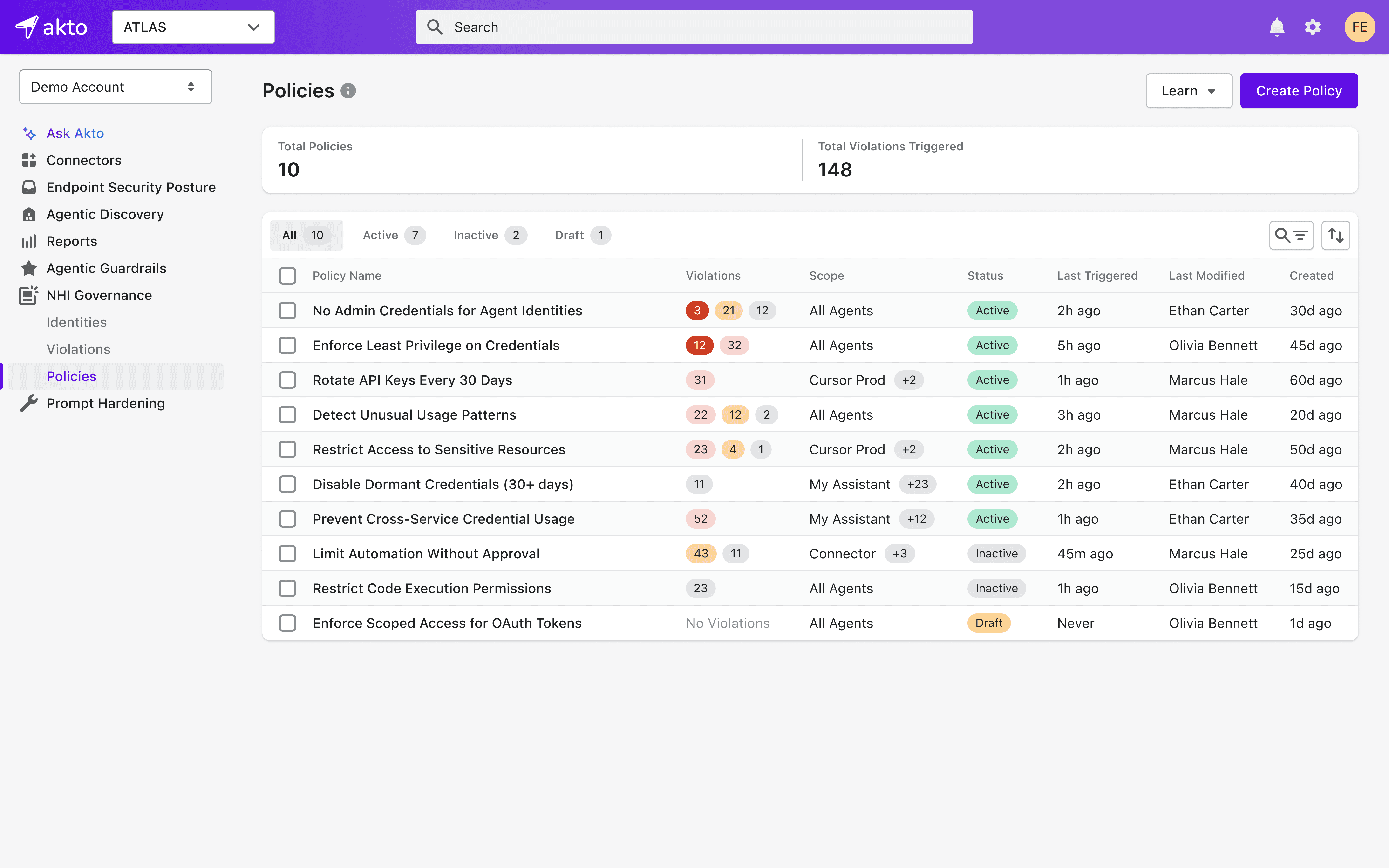Open the settings gear

point(1313,27)
